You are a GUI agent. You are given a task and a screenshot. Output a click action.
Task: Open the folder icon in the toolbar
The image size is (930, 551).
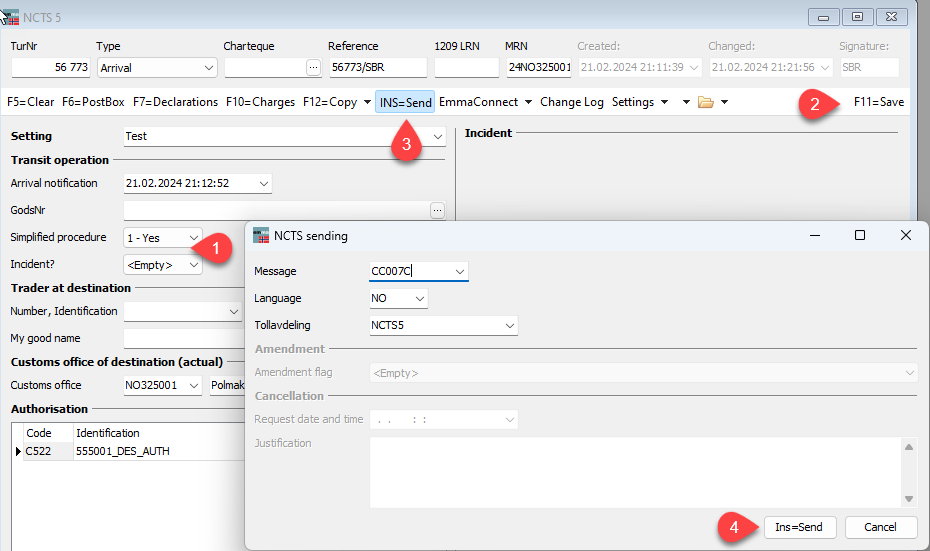[706, 102]
